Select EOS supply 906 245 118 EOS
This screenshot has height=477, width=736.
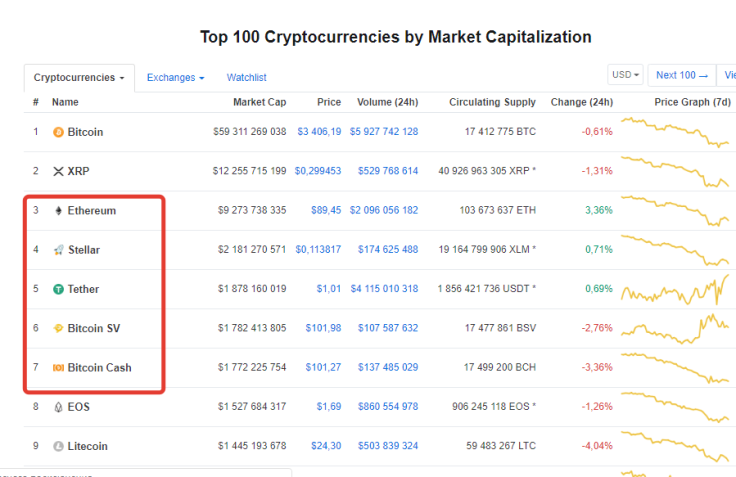coord(494,407)
